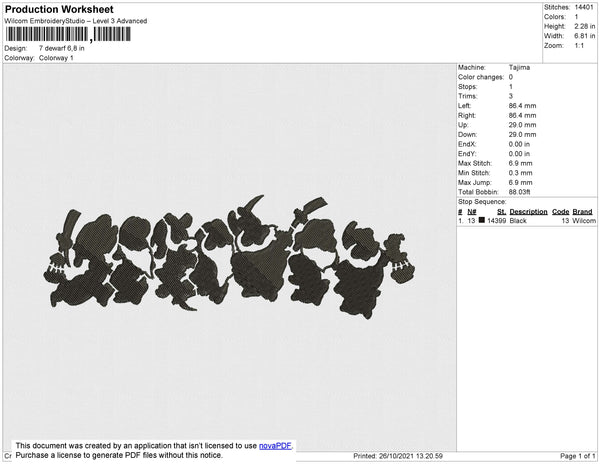Click the 'Code' column header

(561, 212)
